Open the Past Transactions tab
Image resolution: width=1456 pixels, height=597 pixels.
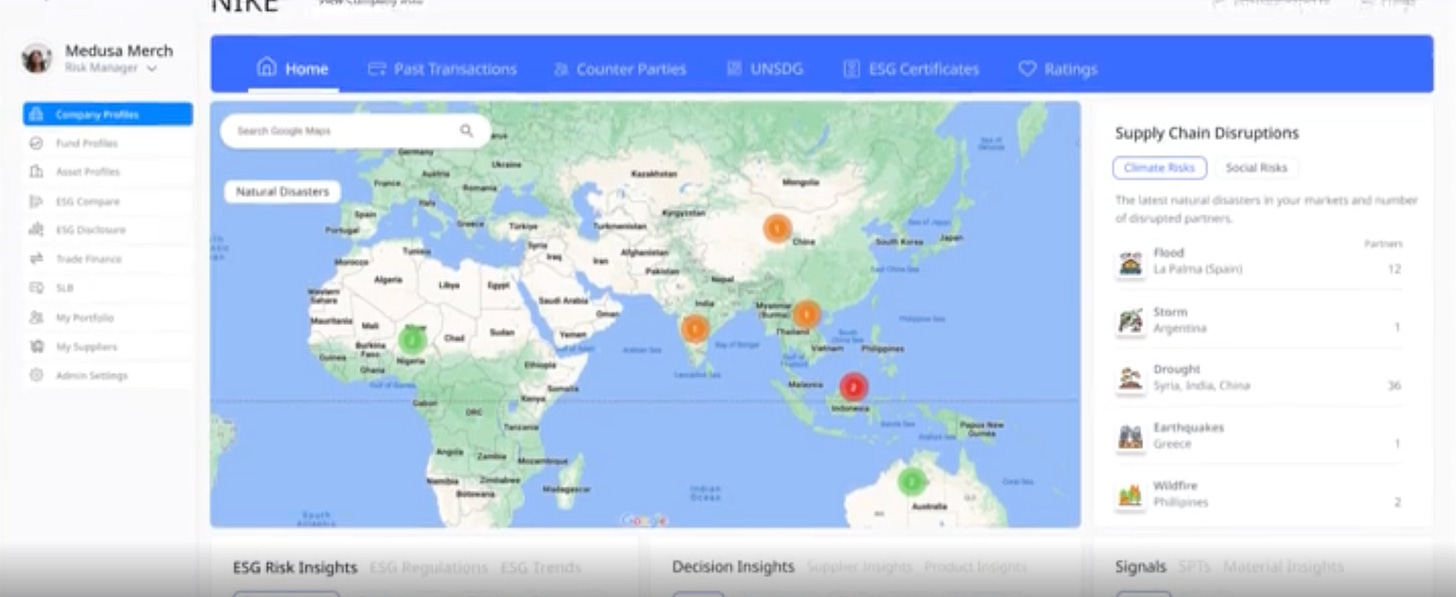point(442,69)
